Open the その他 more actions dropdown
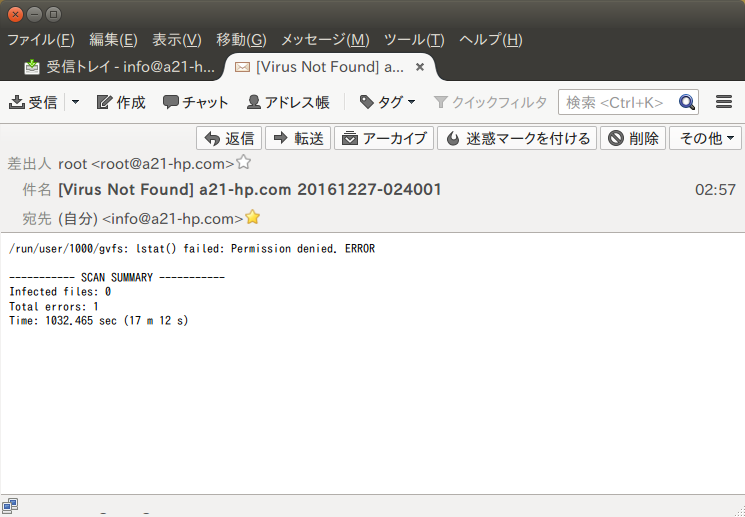This screenshot has width=745, height=517. click(706, 138)
